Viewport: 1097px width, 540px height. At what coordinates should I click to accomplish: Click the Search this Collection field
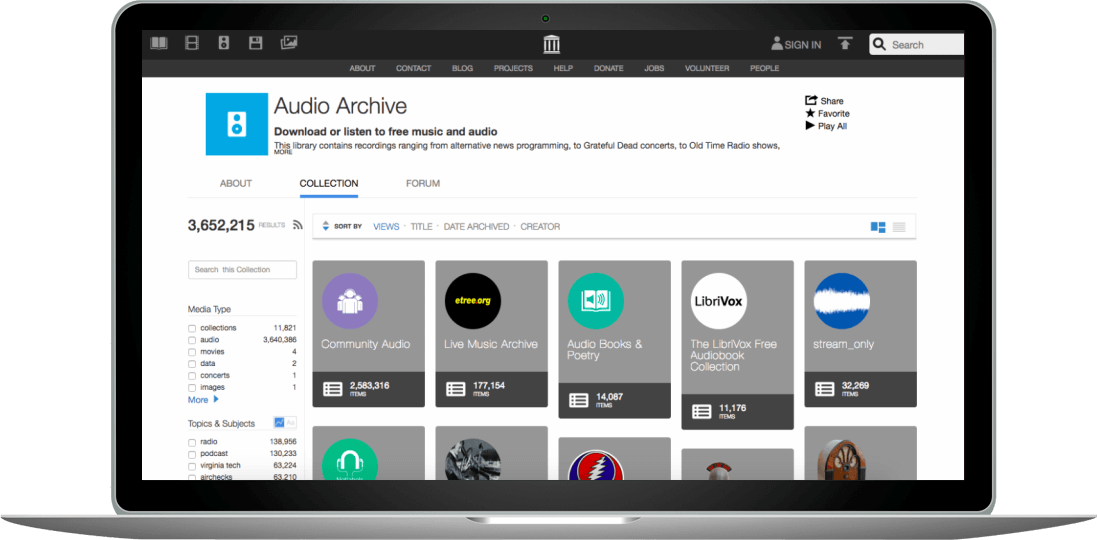coord(242,269)
